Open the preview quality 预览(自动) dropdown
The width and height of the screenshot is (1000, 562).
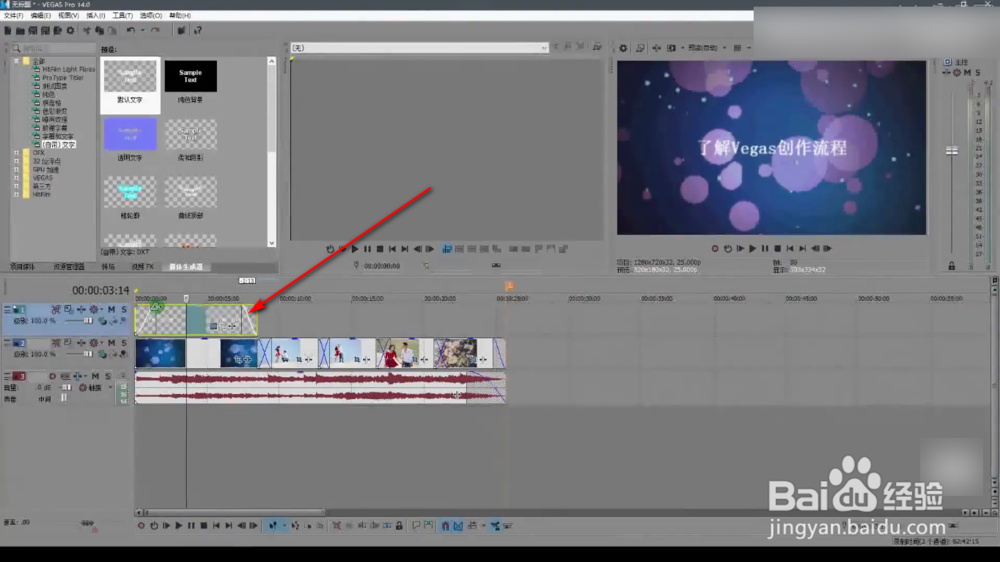[705, 48]
